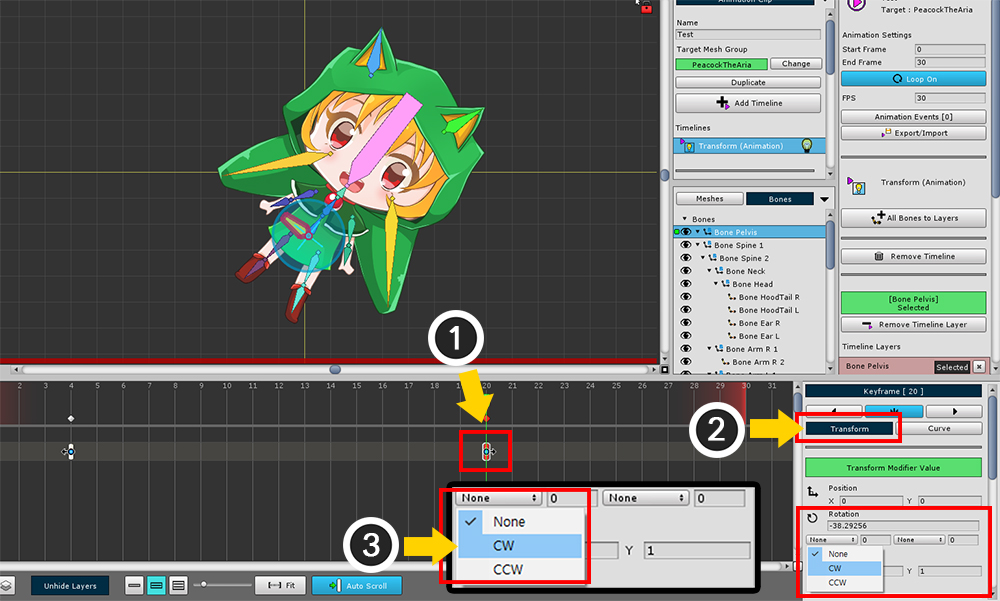The image size is (1000, 601).
Task: Open the Curve tab in the keyframe panel
Action: [x=939, y=429]
